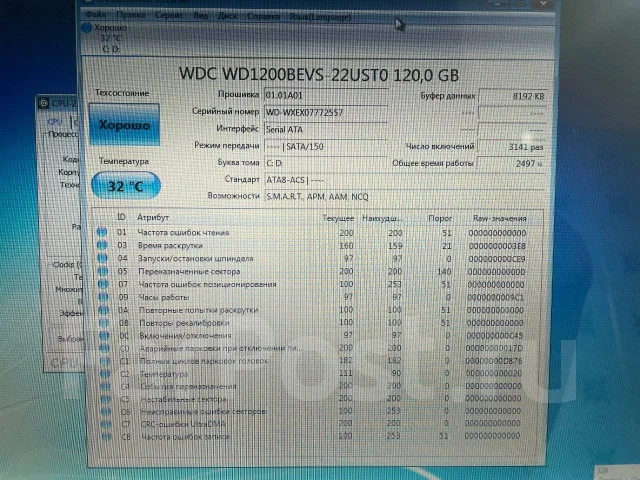Select the Частота ошибок чтения row text
The height and width of the screenshot is (480, 640).
click(x=183, y=233)
